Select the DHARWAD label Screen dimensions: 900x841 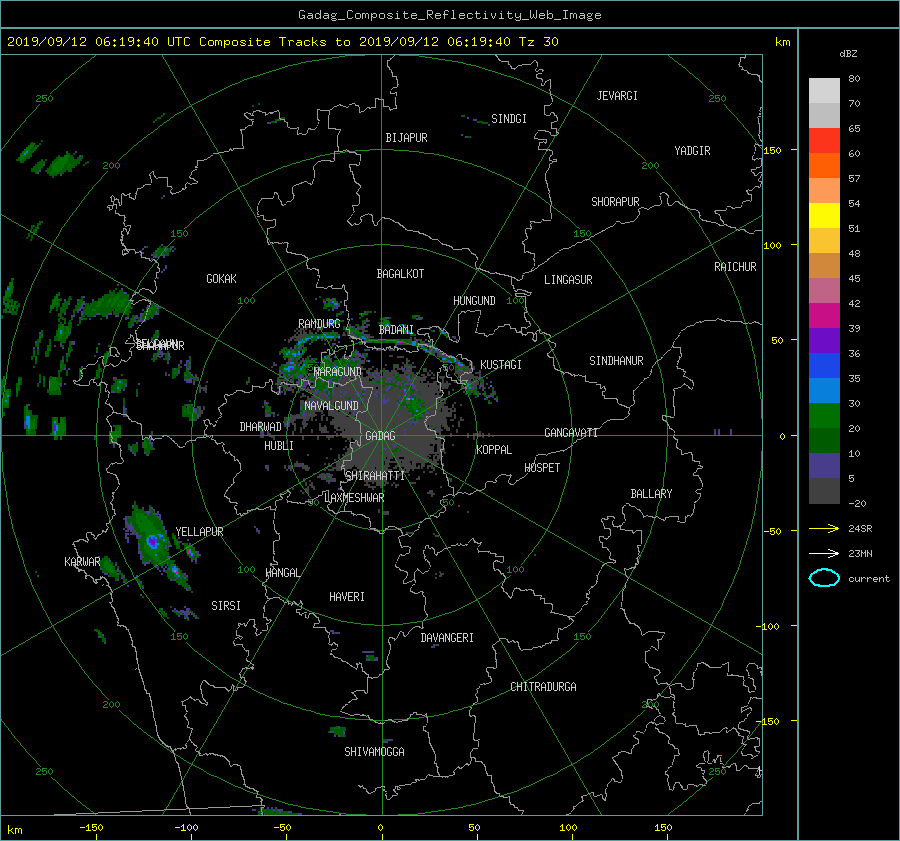point(261,427)
